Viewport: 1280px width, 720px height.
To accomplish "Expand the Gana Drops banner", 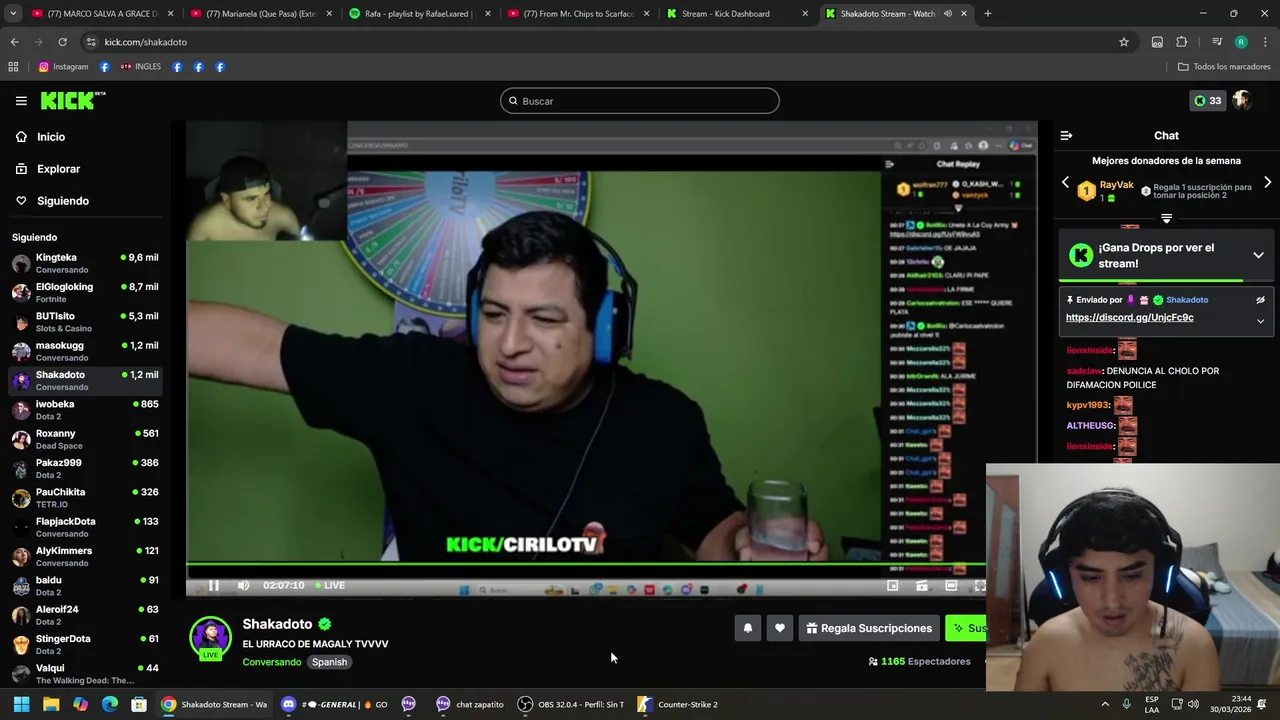I will point(1258,256).
